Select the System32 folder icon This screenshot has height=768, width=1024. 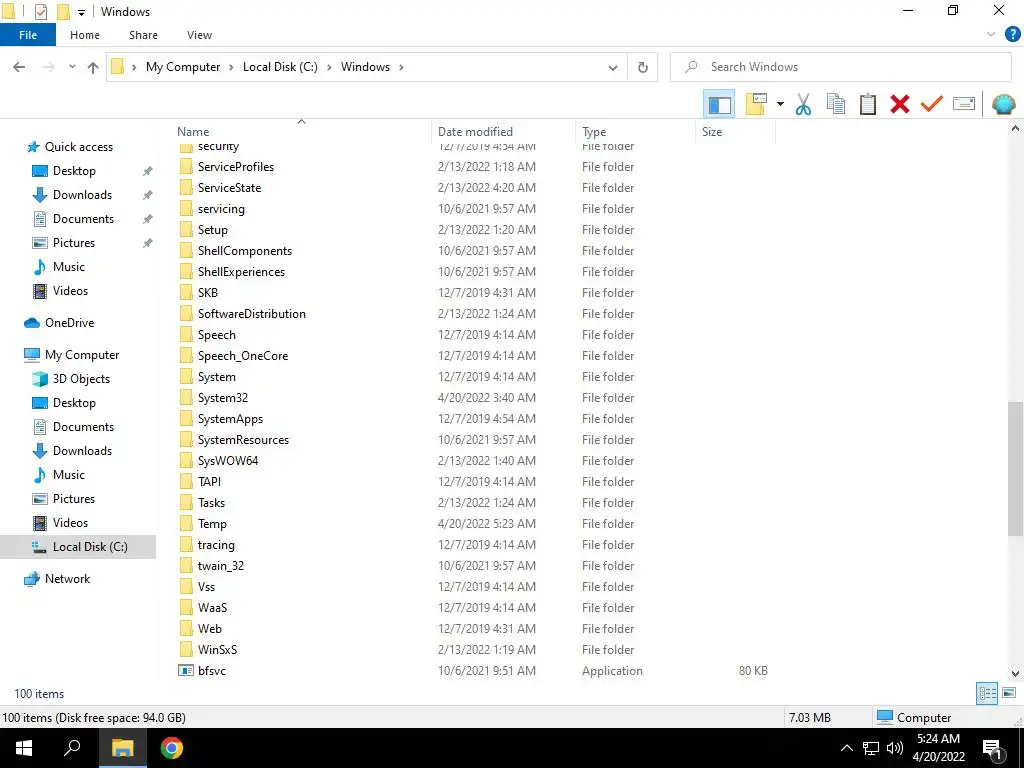click(x=186, y=398)
